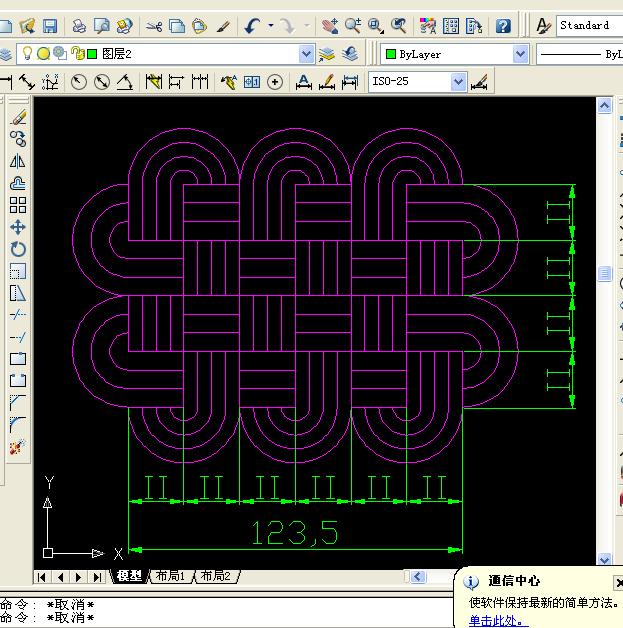The image size is (623, 628).
Task: Select the Match Properties brush tool
Action: pos(223,26)
